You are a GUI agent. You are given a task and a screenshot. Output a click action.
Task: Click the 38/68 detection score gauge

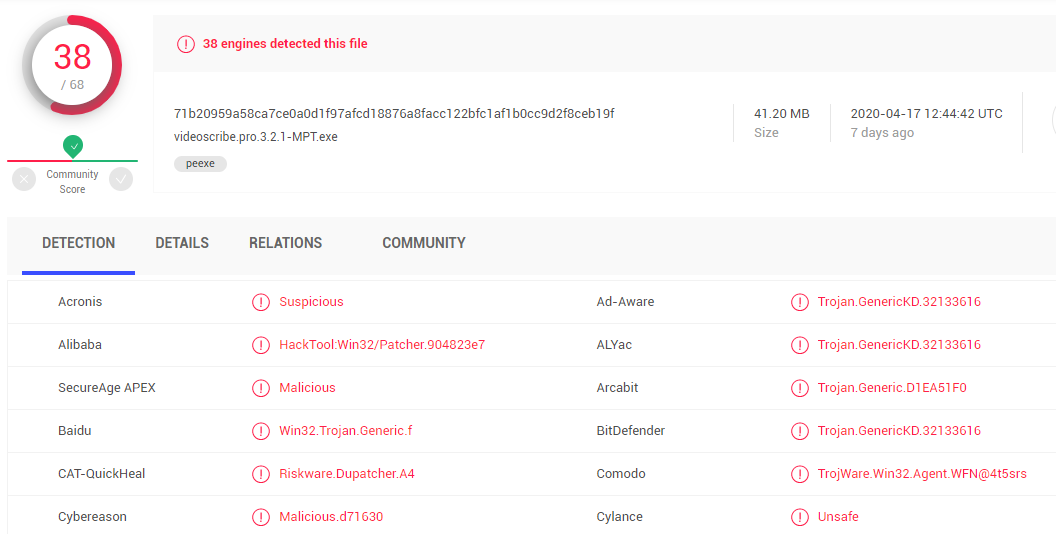click(x=73, y=65)
